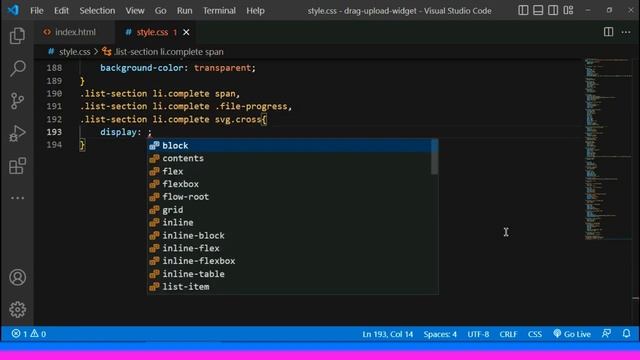
Task: Open the Edit menu
Action: click(61, 11)
